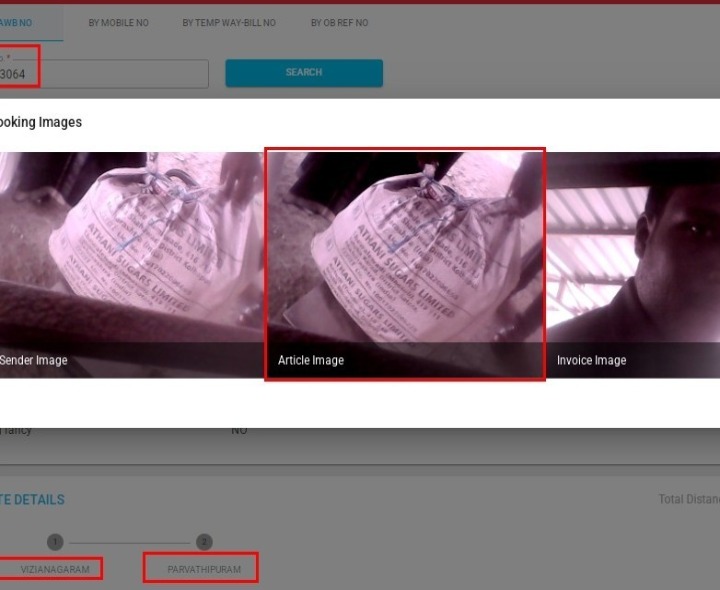Click the Article Image caption bar
The width and height of the screenshot is (720, 590).
click(405, 360)
